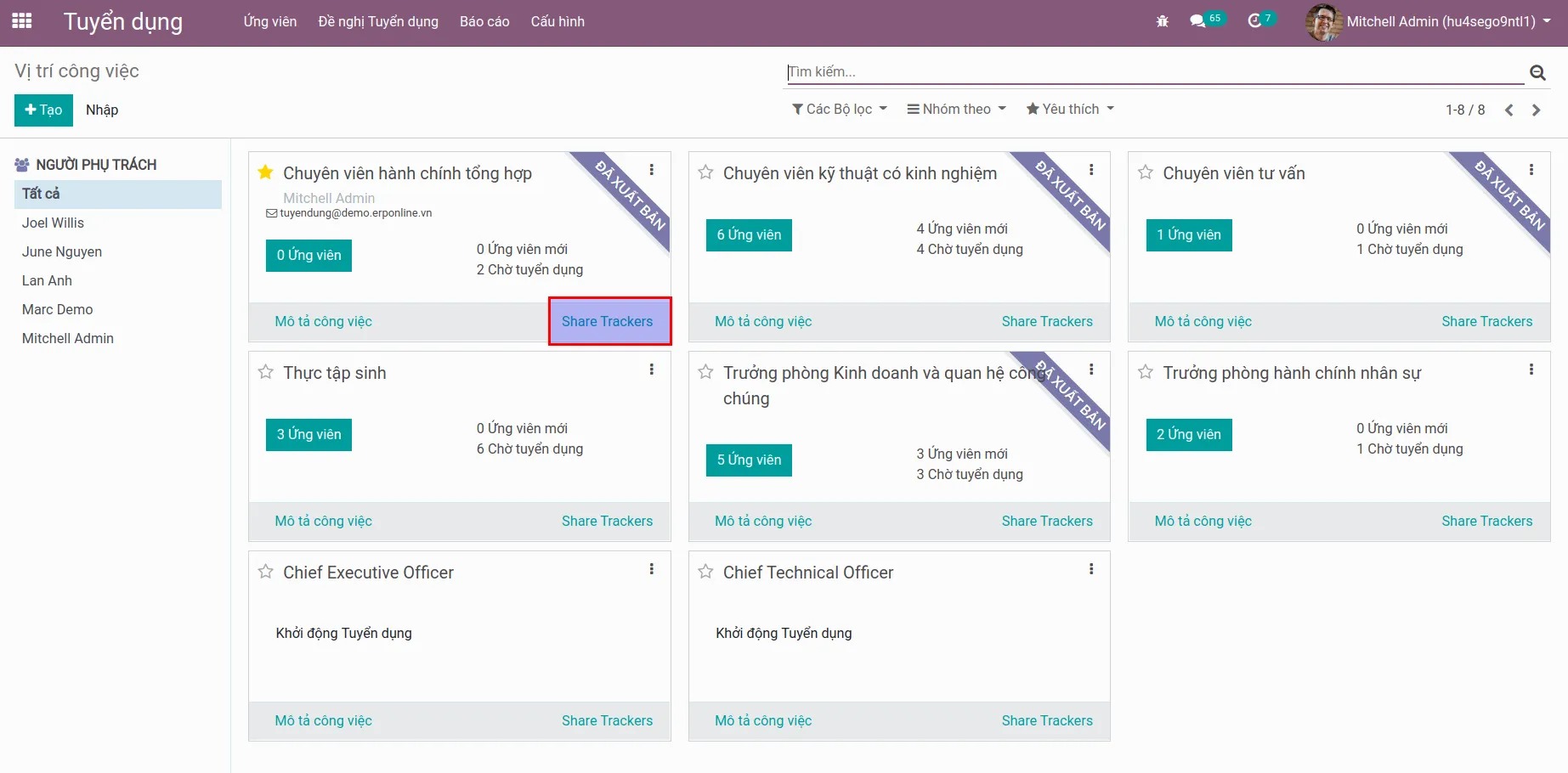This screenshot has width=1568, height=773.
Task: Click 6 Ứng viên button
Action: 748,235
